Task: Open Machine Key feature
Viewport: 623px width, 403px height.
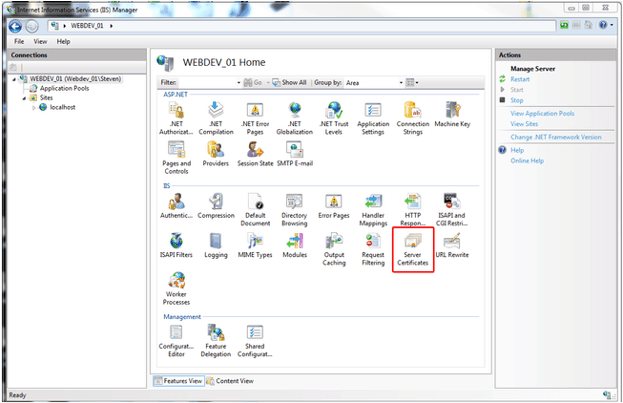Action: [452, 114]
